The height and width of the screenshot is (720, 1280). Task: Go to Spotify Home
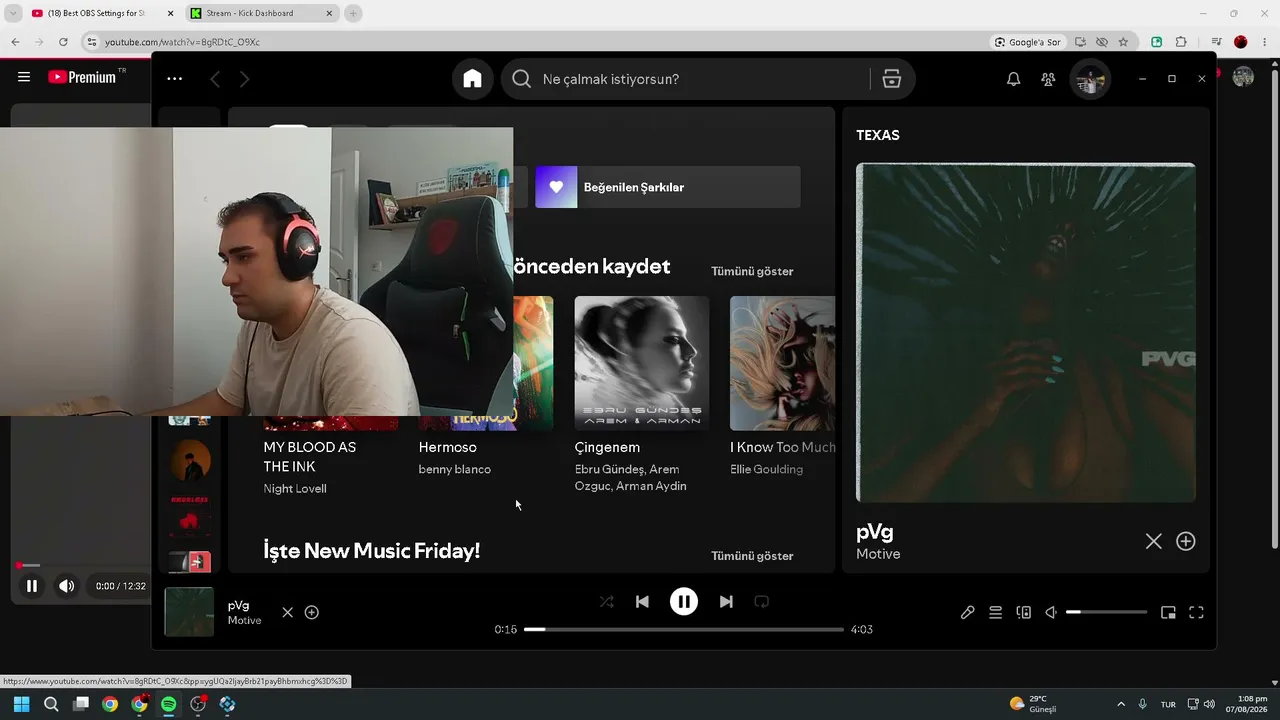[472, 79]
